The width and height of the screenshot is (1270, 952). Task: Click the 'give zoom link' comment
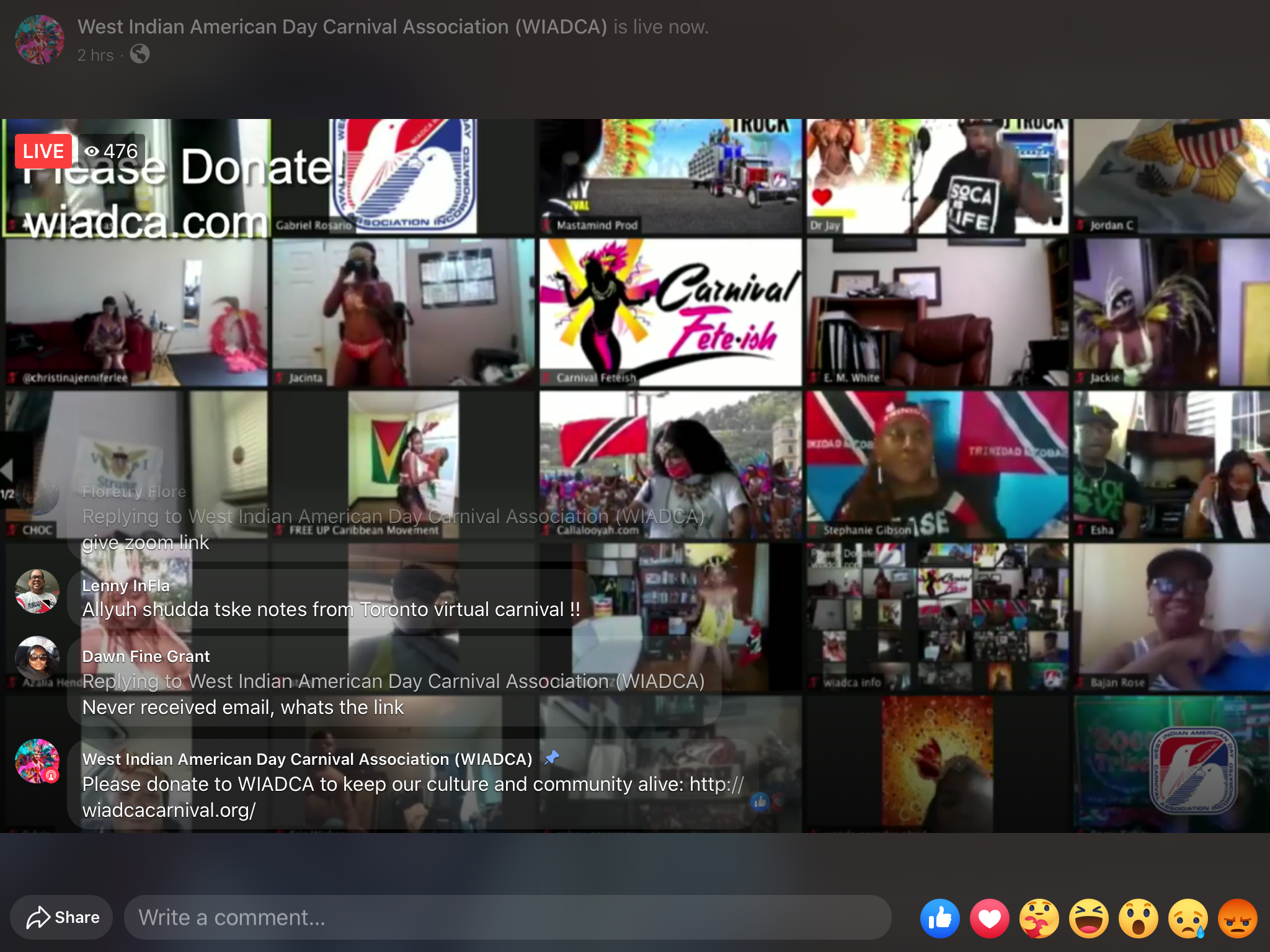tap(146, 542)
